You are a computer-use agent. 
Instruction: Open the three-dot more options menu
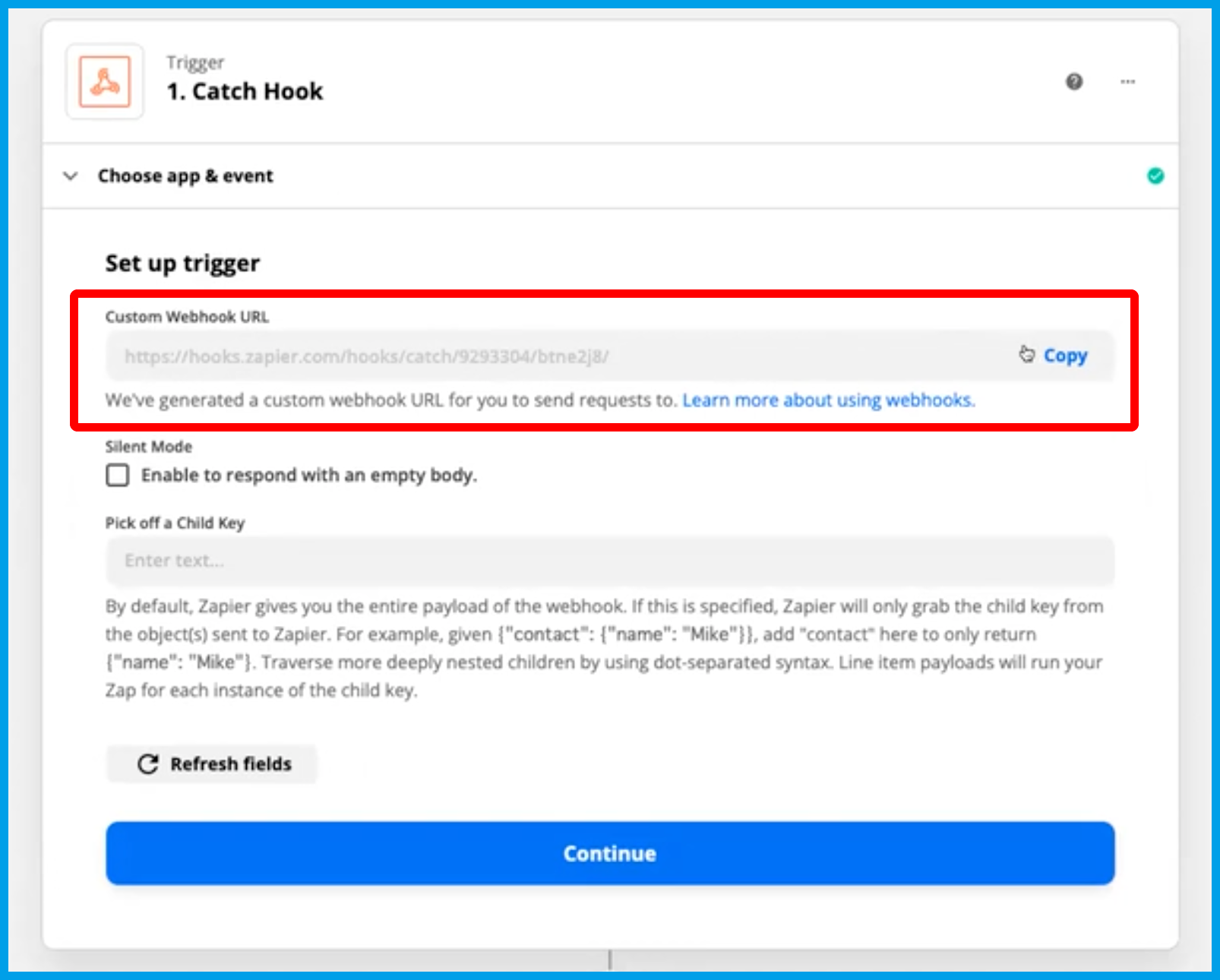tap(1127, 81)
